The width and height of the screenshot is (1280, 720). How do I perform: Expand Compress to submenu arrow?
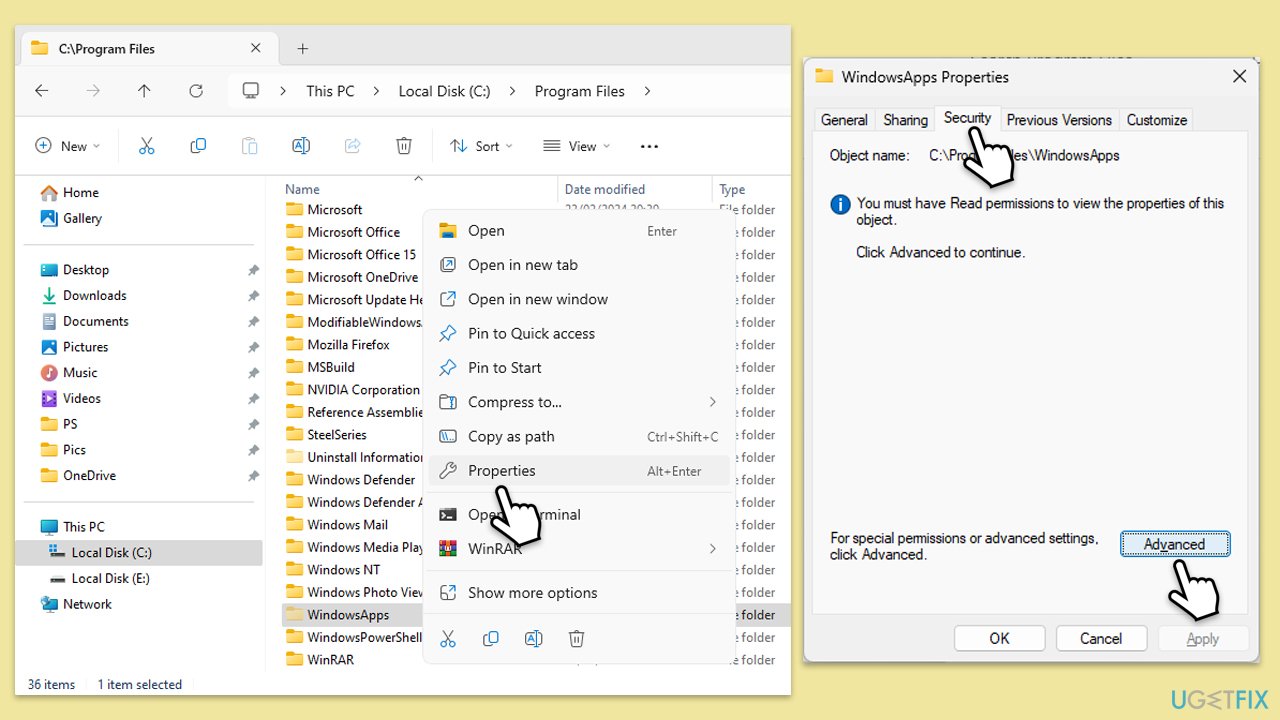pyautogui.click(x=712, y=402)
